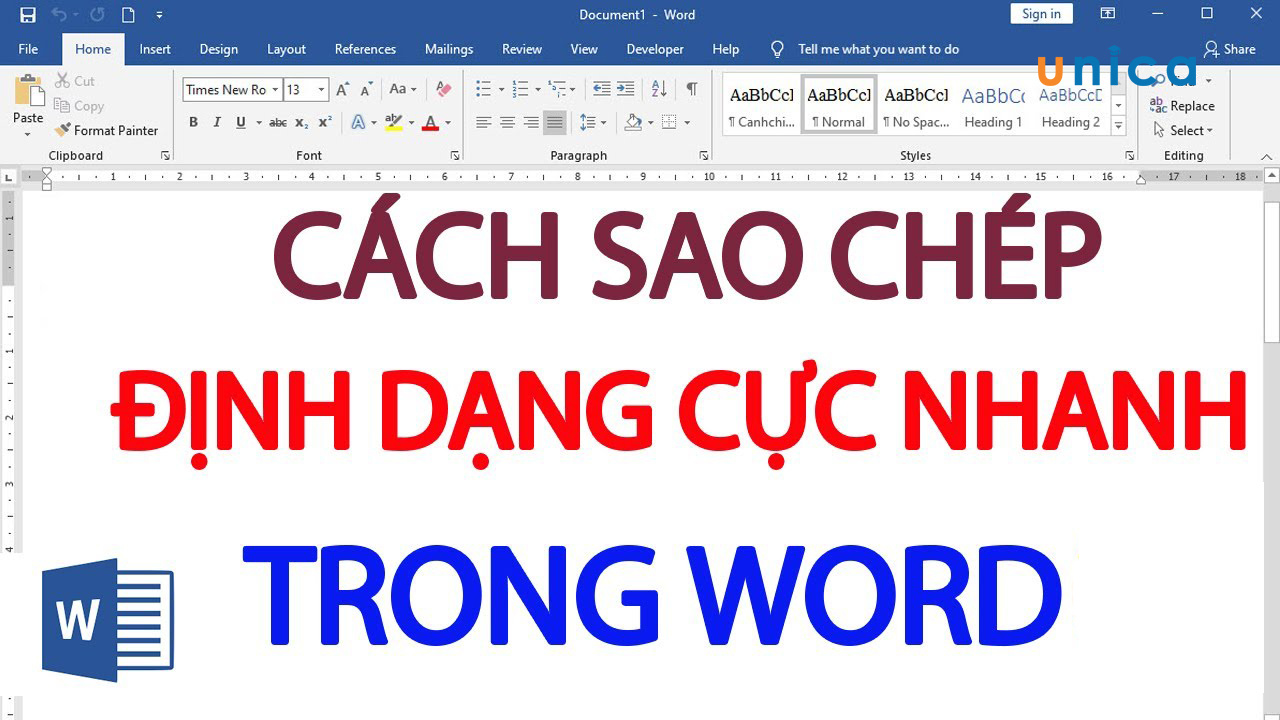Screen dimensions: 1280x720
Task: Toggle Bold formatting
Action: (193, 122)
